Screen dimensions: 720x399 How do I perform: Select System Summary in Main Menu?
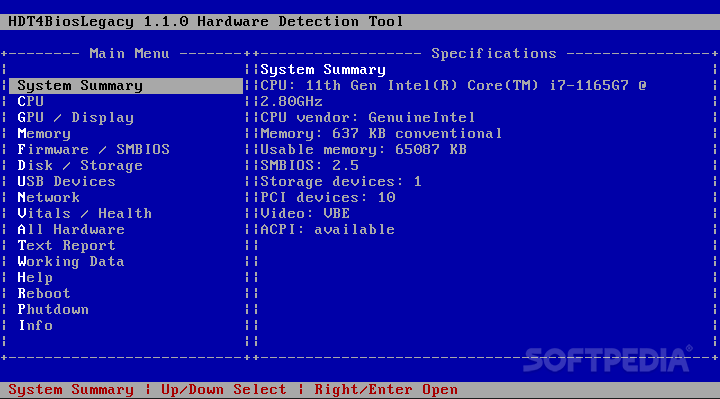pos(126,86)
